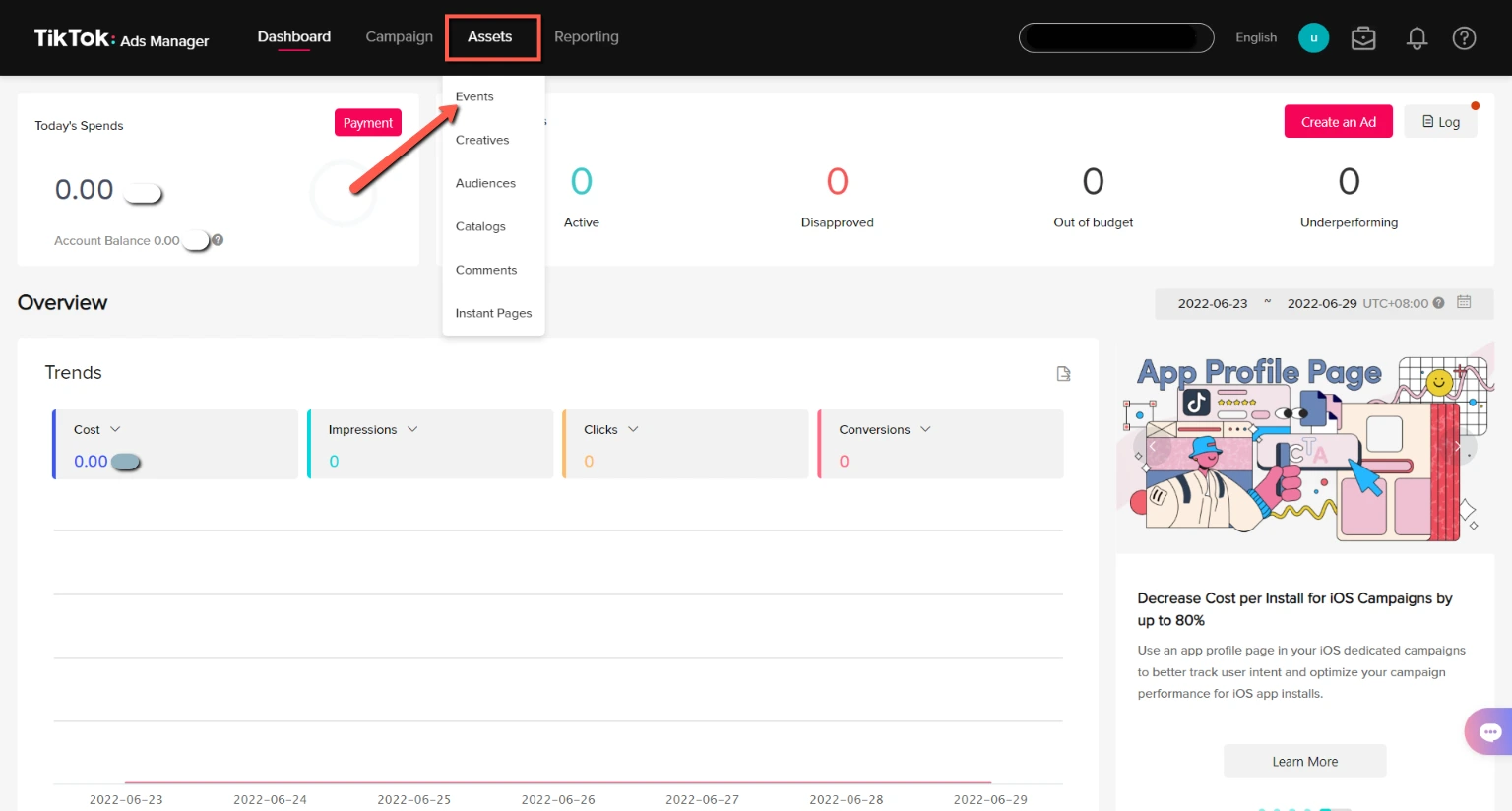Click the 2022-06-29 end date

tap(1322, 303)
